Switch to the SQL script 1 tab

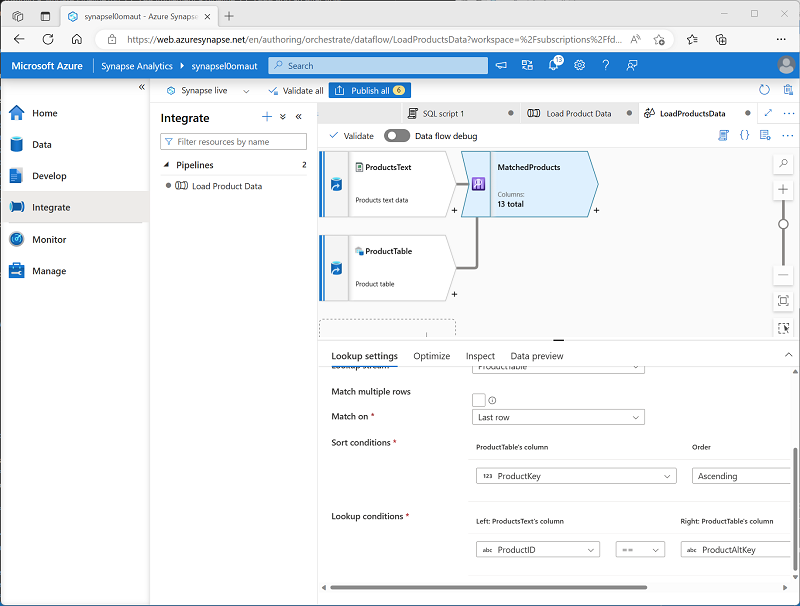click(x=460, y=114)
